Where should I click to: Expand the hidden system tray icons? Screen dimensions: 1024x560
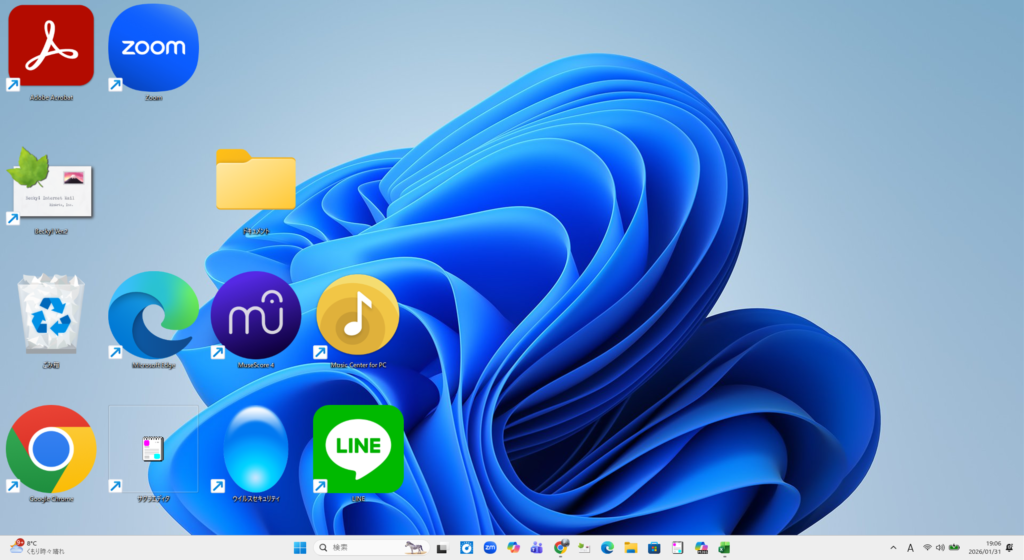pos(893,547)
